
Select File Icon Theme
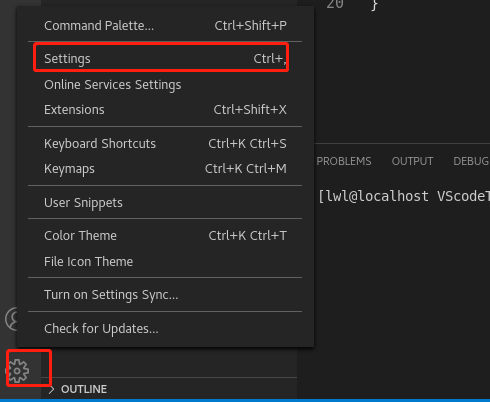pyautogui.click(x=165, y=262)
